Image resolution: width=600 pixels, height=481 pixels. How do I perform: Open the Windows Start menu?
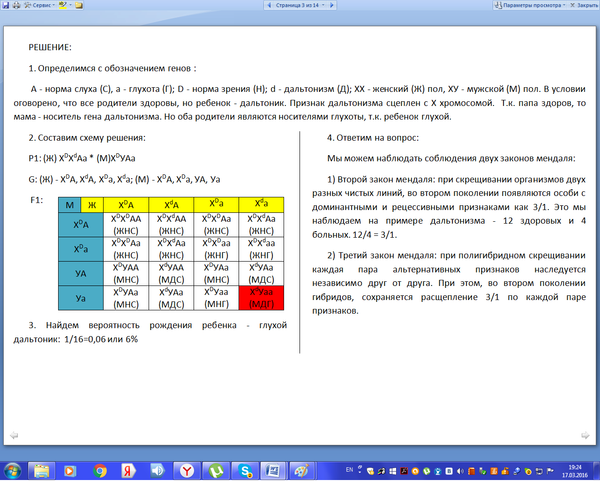pos(13,469)
